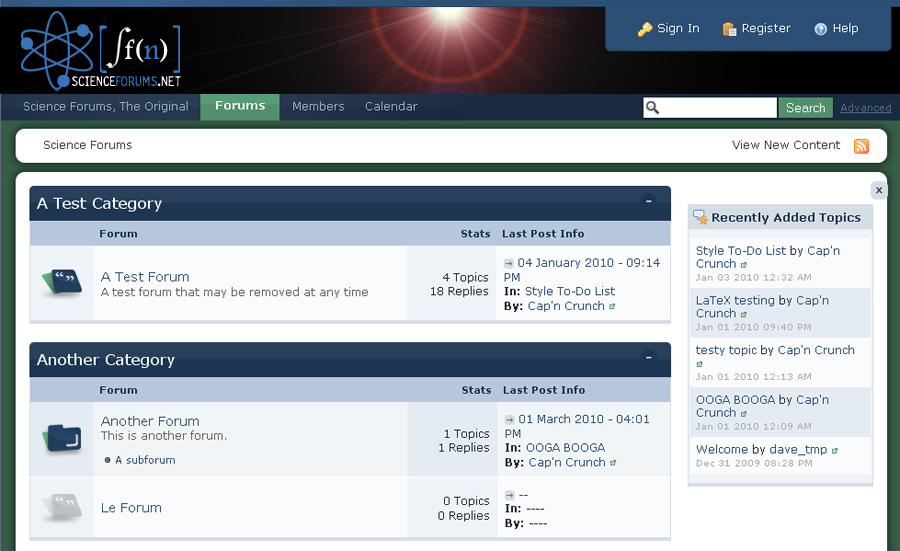
Task: Click the grey Le Forum icon
Action: [62, 506]
